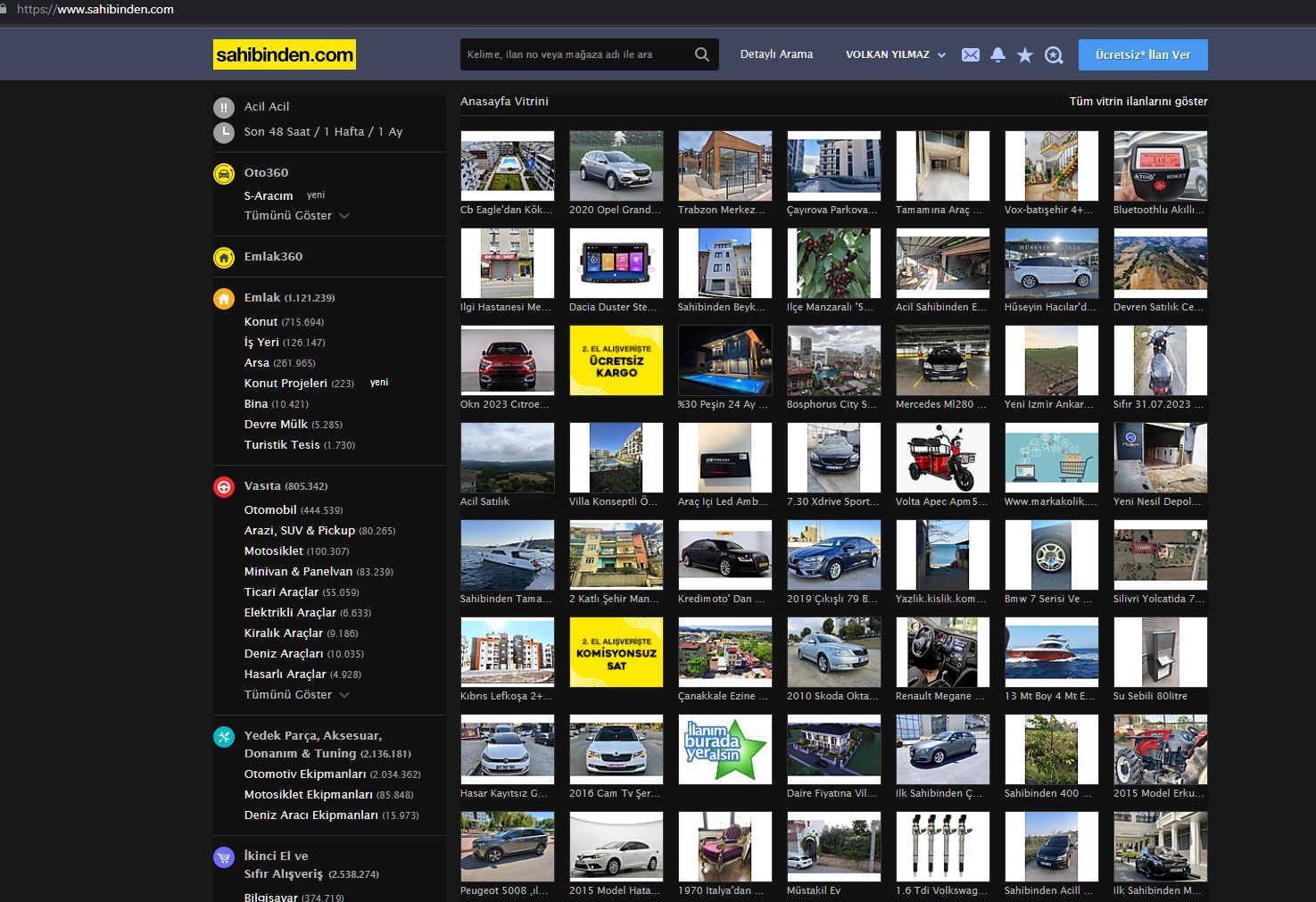Viewport: 1316px width, 902px height.
Task: Open the 2020 Opel Grand listing thumbnail
Action: tap(617, 166)
